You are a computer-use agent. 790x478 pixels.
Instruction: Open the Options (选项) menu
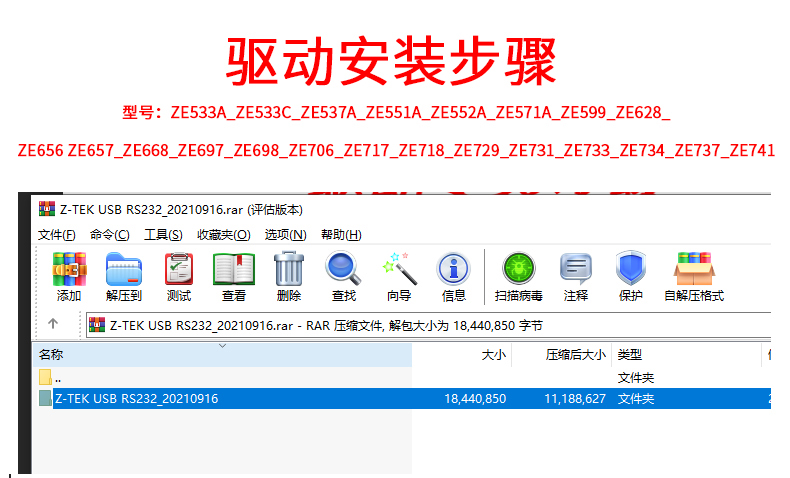point(286,235)
